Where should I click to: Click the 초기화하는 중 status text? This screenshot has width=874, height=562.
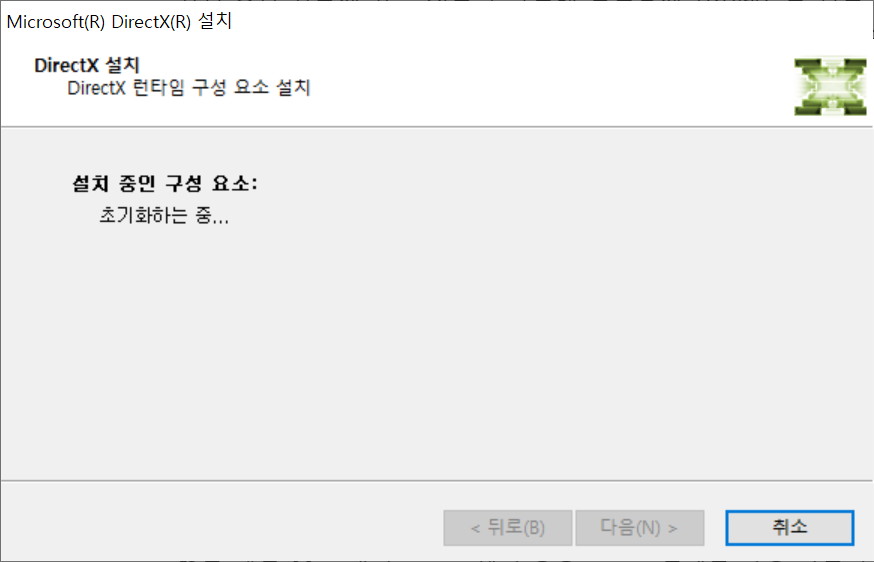pyautogui.click(x=164, y=215)
